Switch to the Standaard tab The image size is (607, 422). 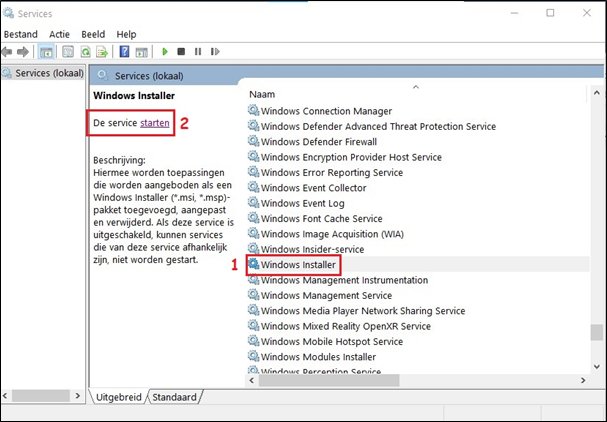[174, 397]
